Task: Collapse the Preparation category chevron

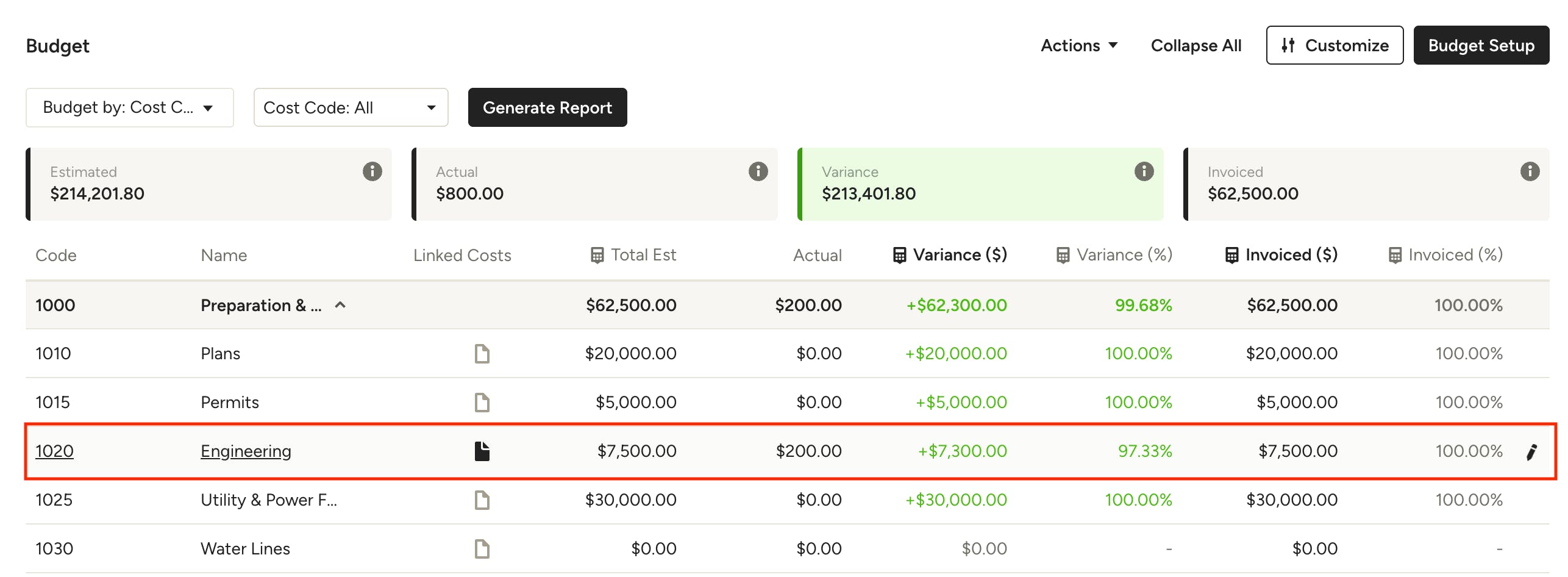Action: [340, 305]
